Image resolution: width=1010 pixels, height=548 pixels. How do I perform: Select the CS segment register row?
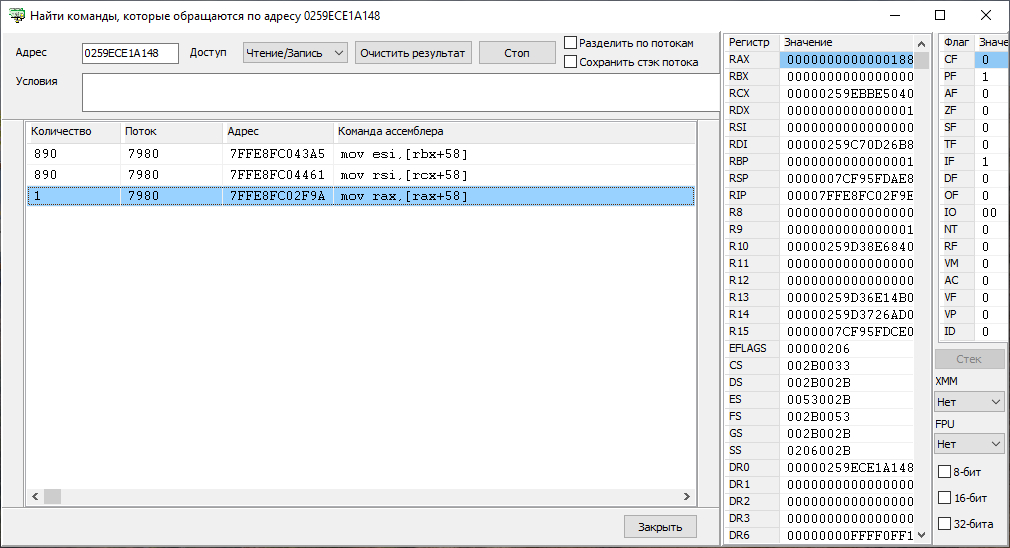[x=820, y=365]
